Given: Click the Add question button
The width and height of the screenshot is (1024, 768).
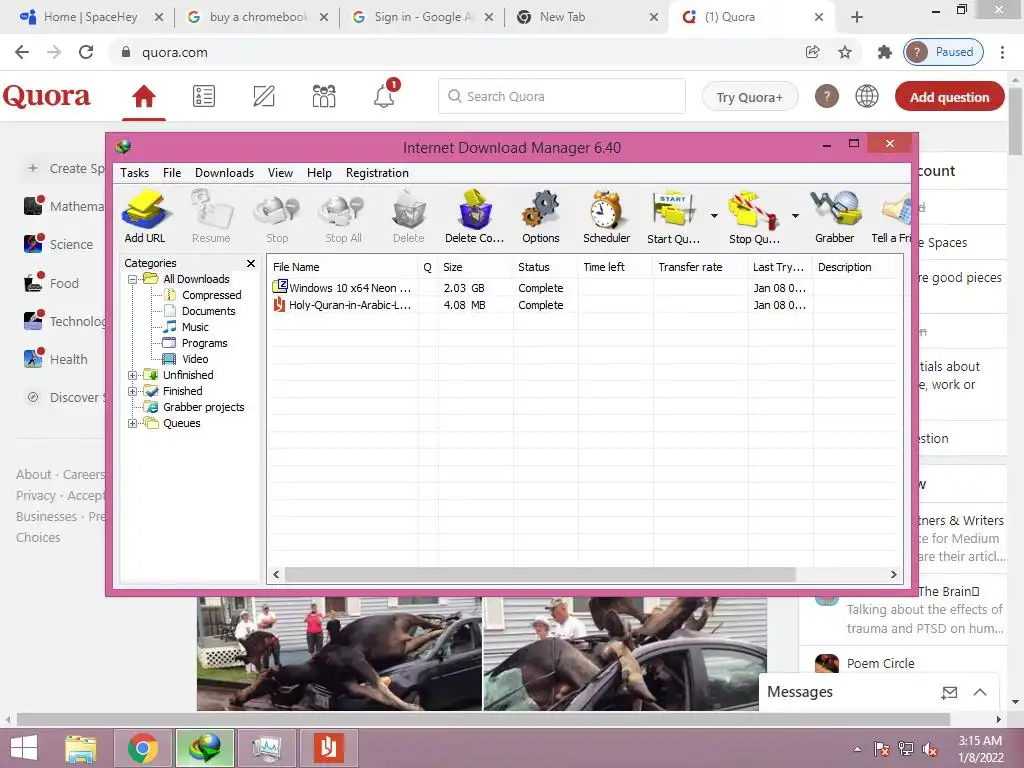Looking at the screenshot, I should (x=950, y=97).
